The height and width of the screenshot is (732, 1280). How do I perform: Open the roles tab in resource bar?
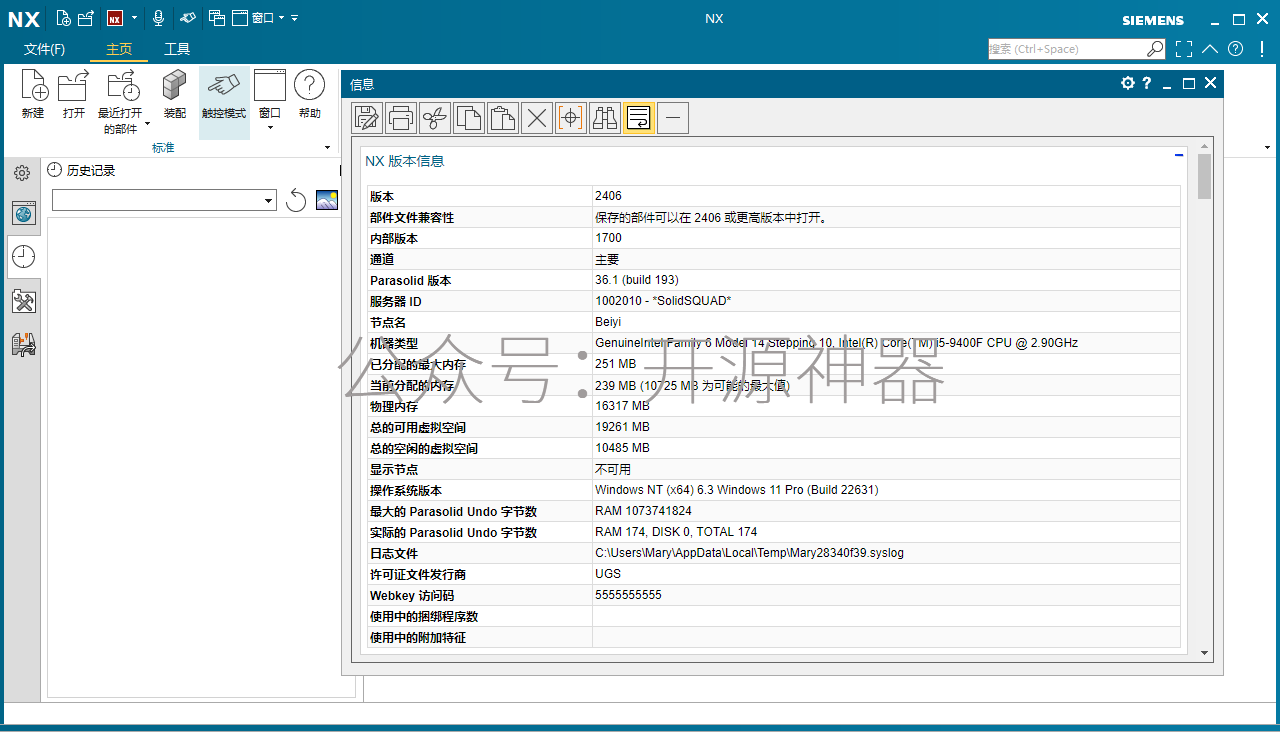pyautogui.click(x=24, y=345)
